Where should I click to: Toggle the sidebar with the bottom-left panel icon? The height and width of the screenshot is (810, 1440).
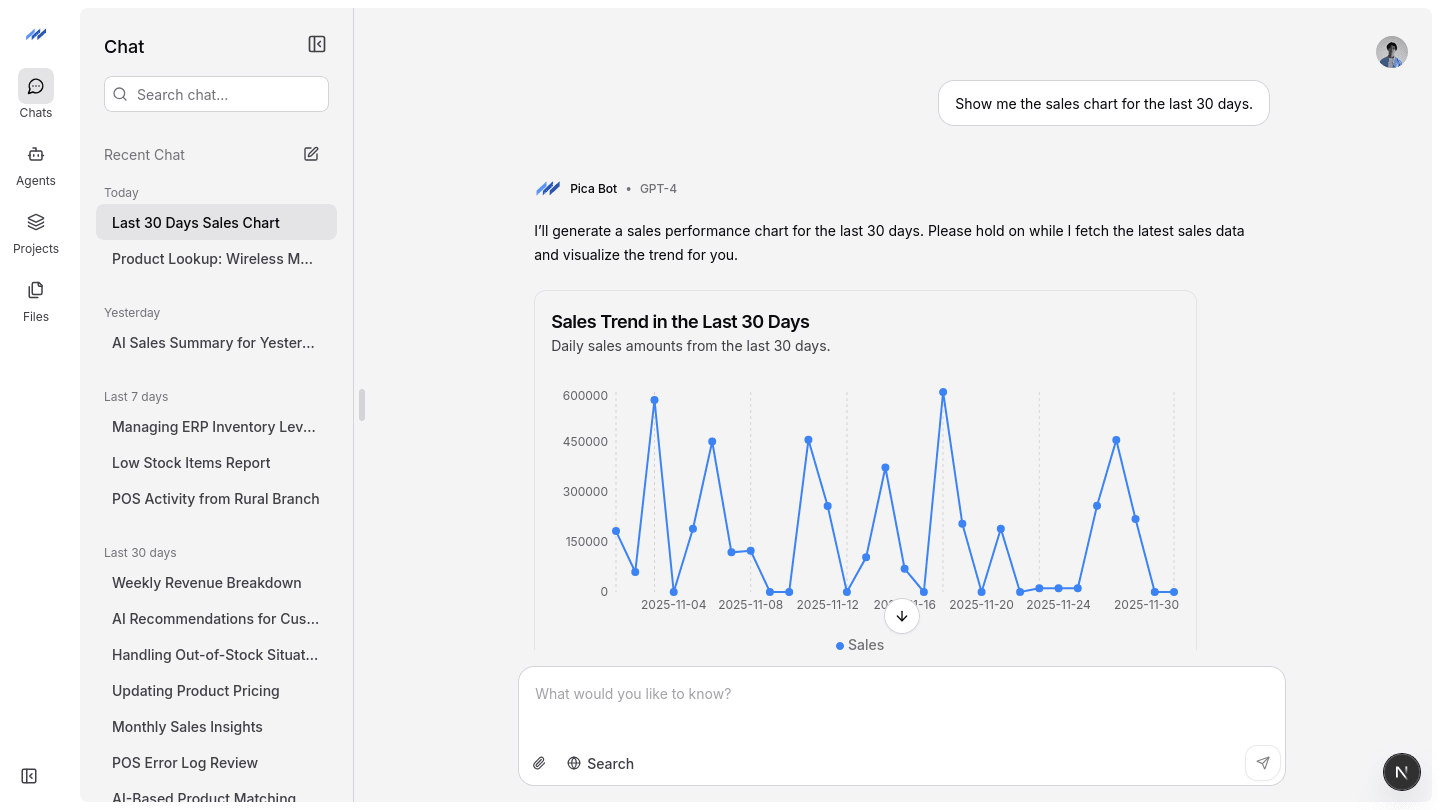(29, 776)
